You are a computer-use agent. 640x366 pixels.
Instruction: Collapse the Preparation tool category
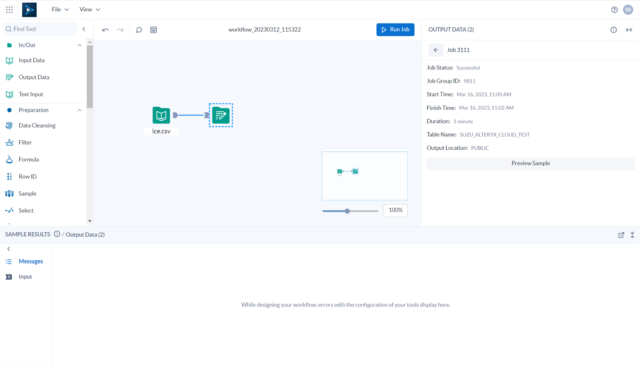point(79,110)
